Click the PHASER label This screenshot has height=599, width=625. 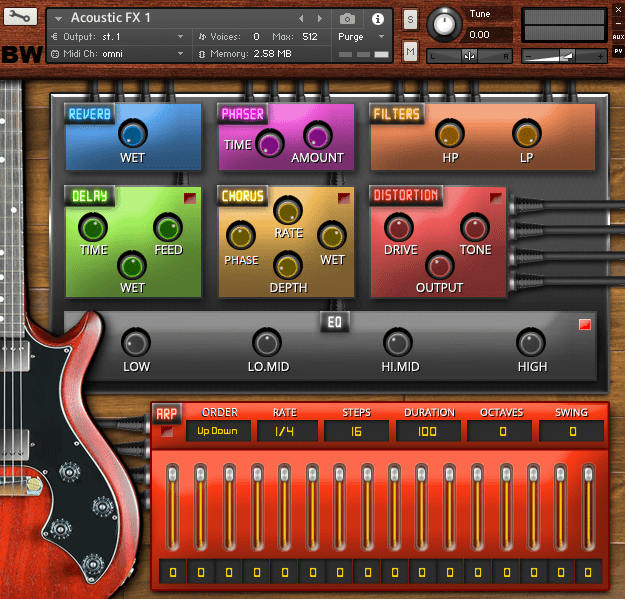tap(242, 114)
